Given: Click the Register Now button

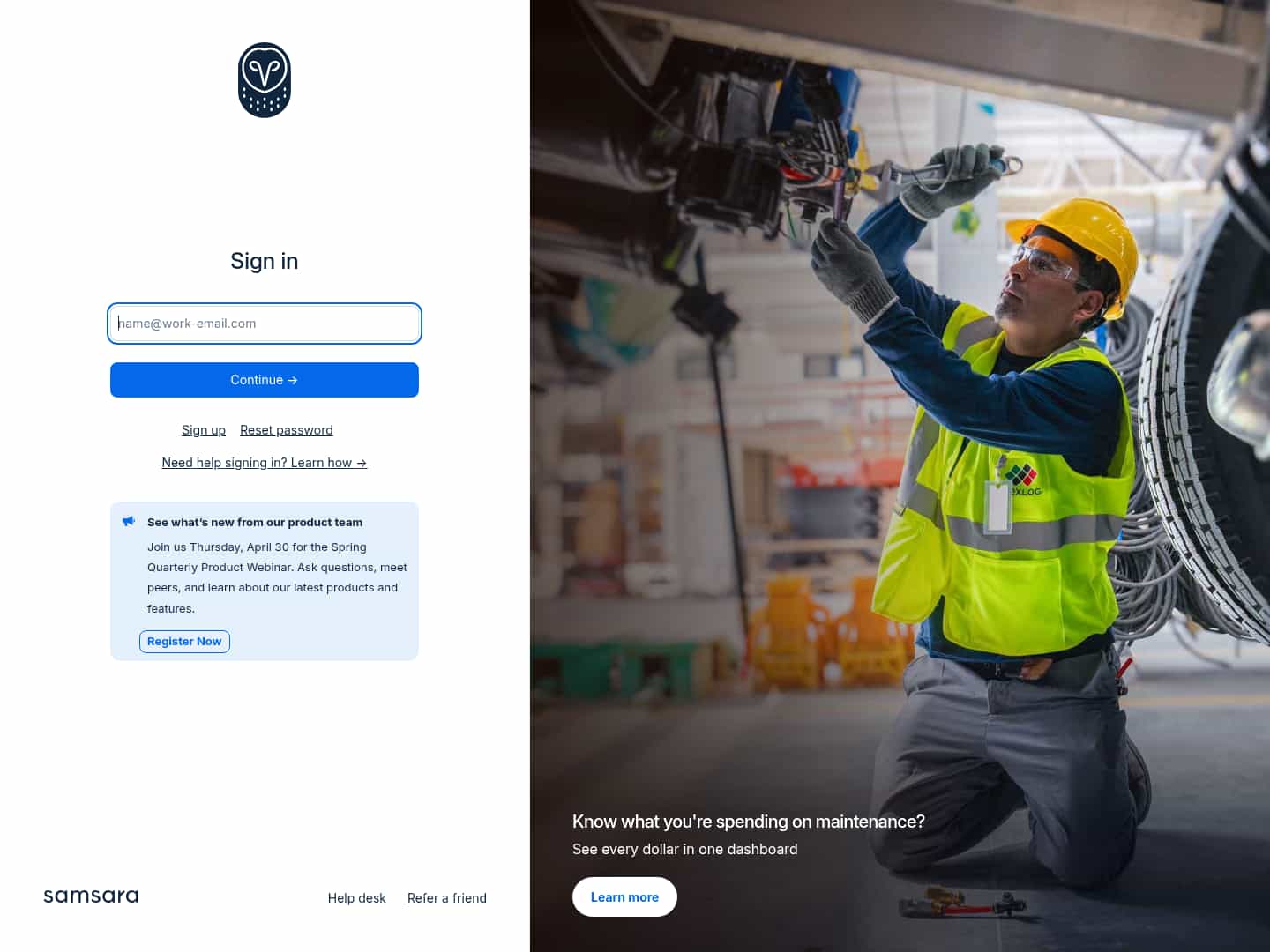Looking at the screenshot, I should pyautogui.click(x=184, y=641).
